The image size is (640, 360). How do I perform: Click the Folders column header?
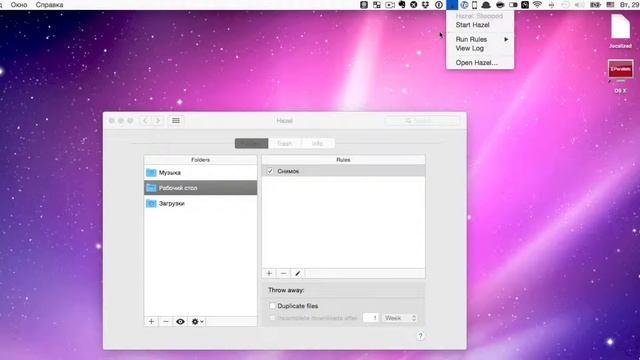pos(200,160)
